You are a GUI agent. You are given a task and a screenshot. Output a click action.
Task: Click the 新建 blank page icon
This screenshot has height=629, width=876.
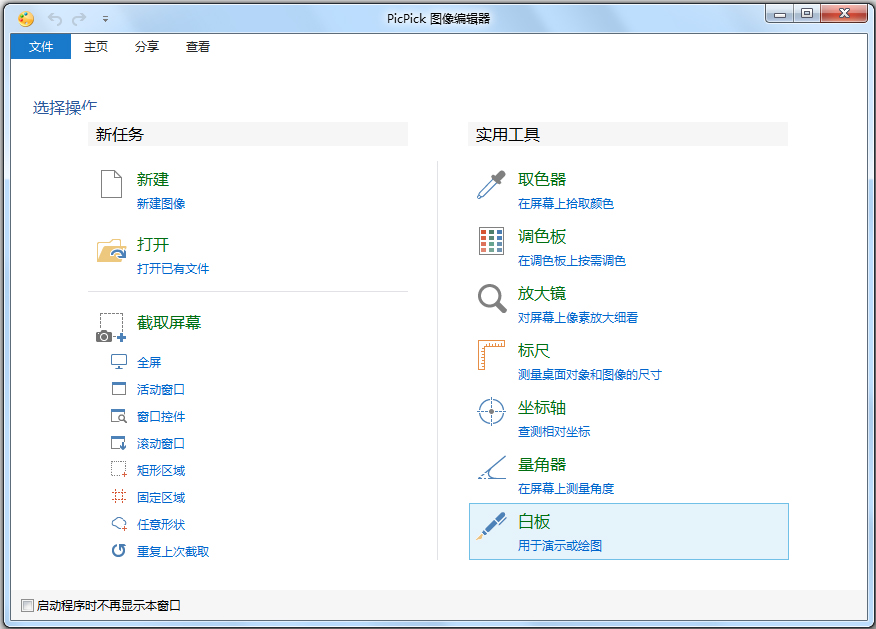[x=111, y=184]
